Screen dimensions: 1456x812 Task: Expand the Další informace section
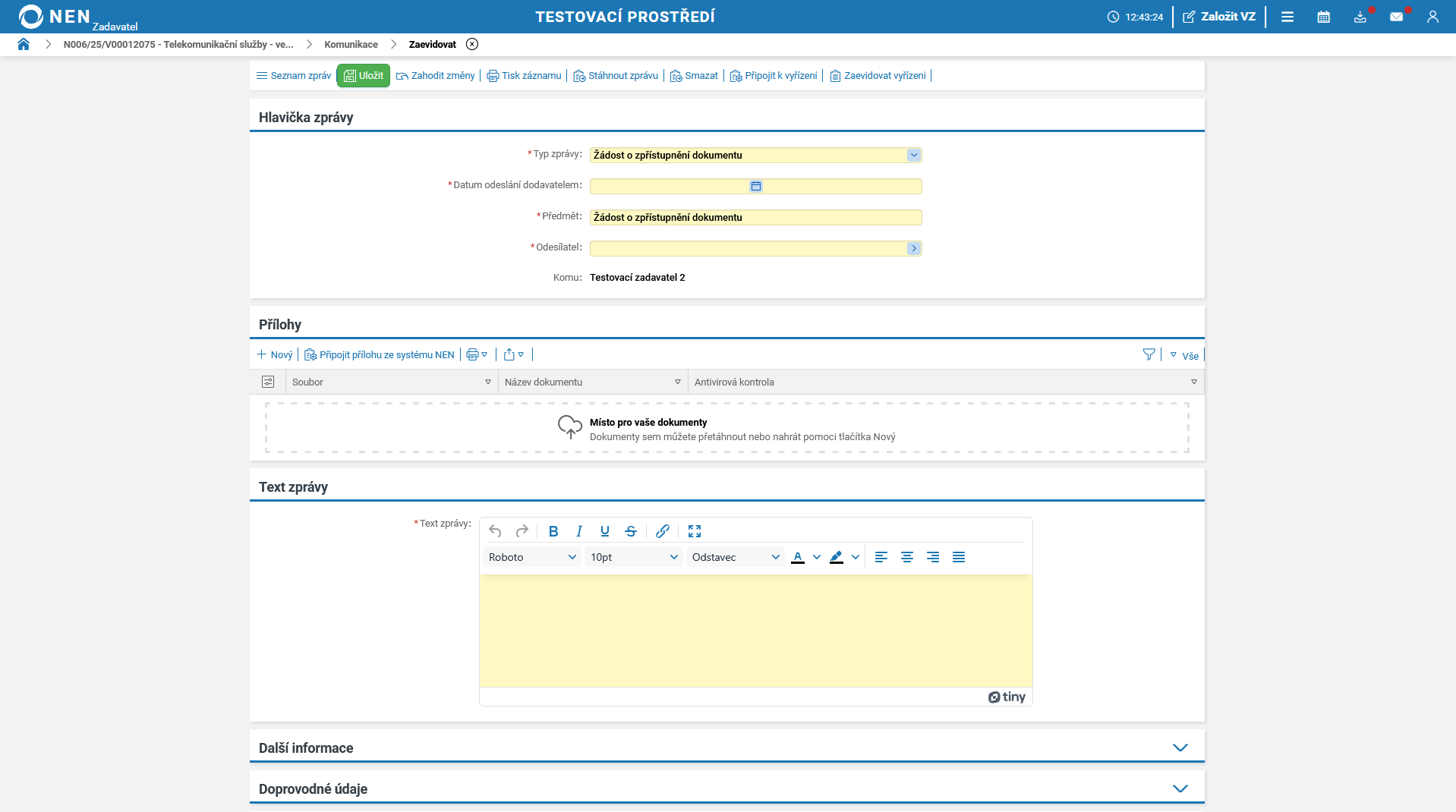(1180, 747)
